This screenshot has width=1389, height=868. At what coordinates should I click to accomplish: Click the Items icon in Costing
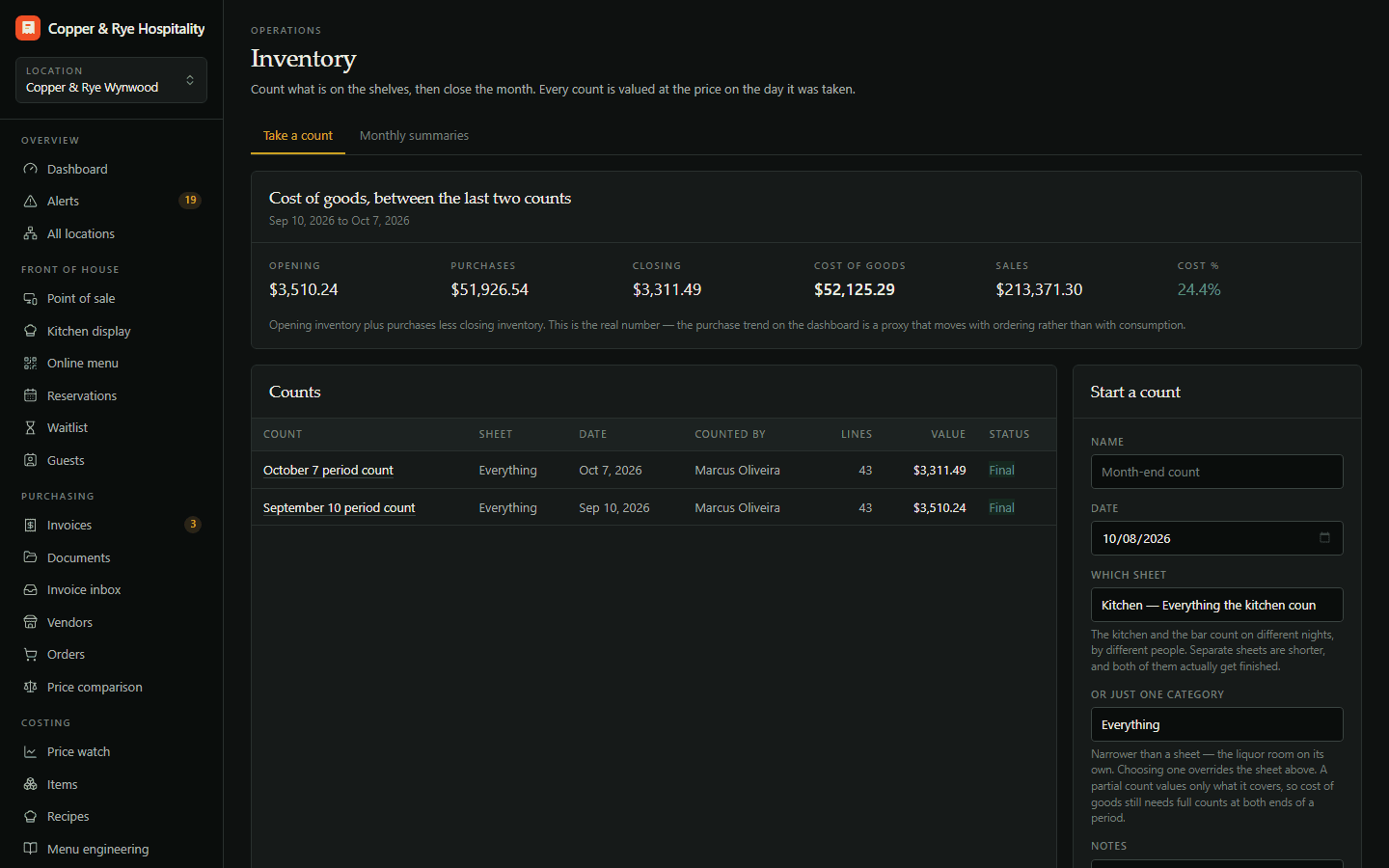(30, 784)
